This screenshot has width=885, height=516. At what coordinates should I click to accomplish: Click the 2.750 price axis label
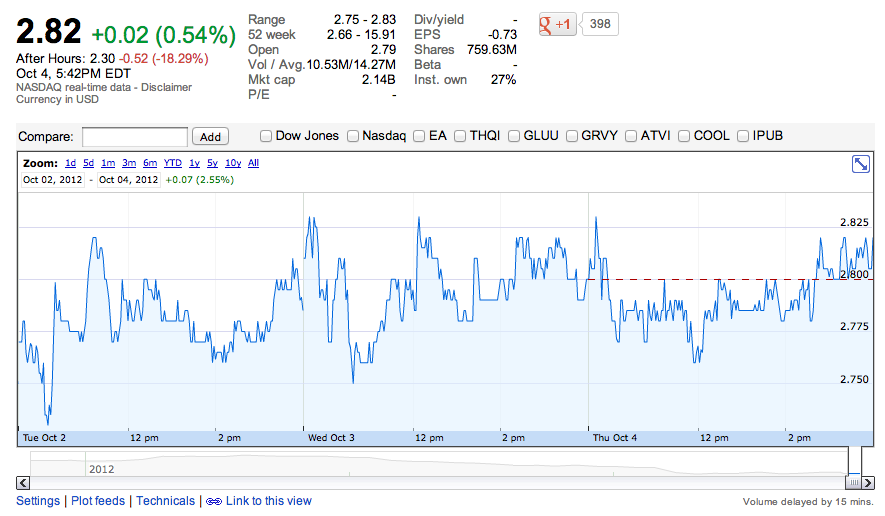pyautogui.click(x=854, y=379)
